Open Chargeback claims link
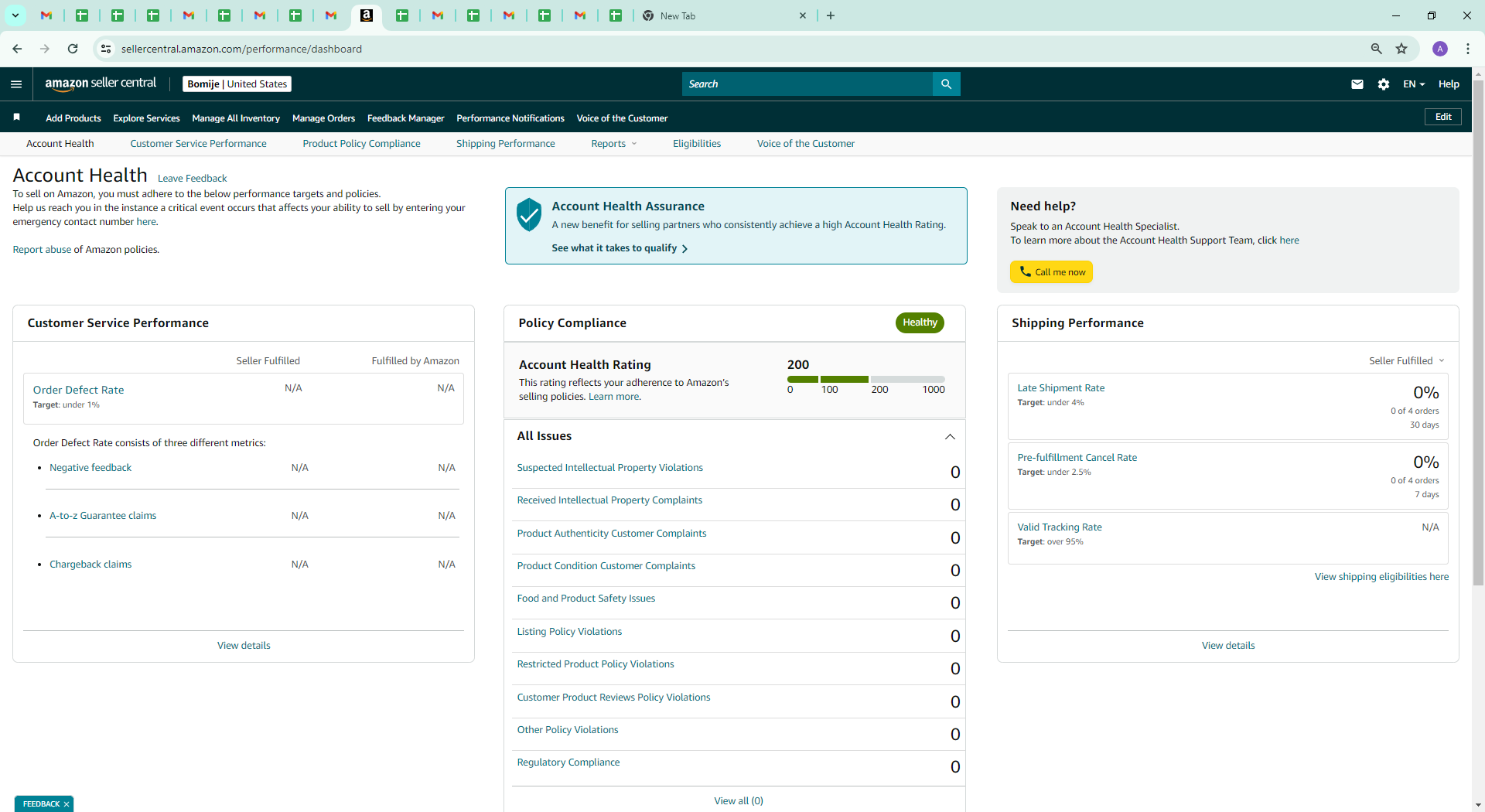Screen dimensions: 1485x812 [90, 565]
